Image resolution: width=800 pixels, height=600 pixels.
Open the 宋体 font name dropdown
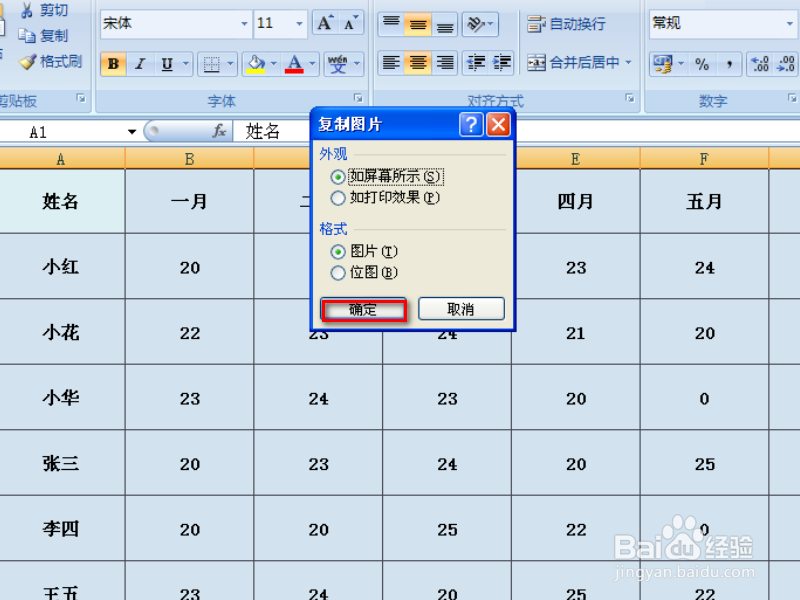(x=243, y=22)
